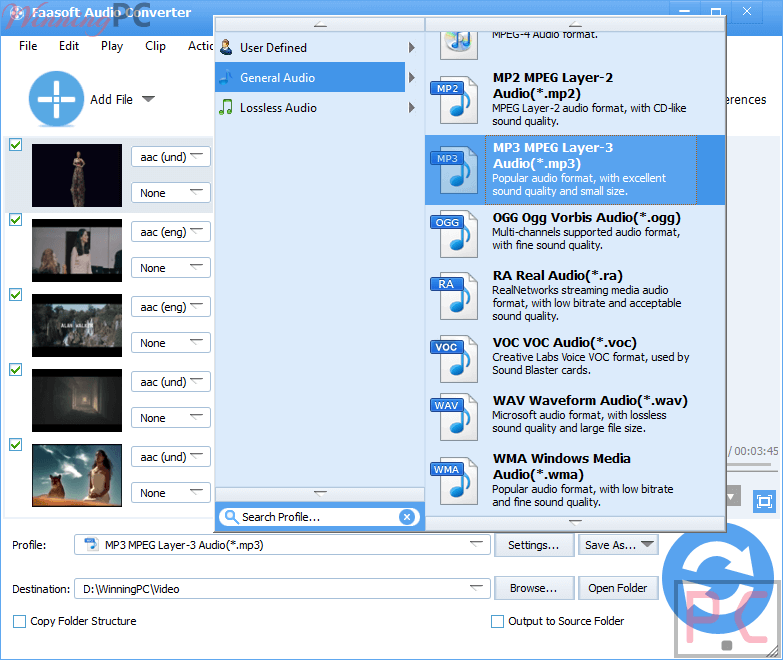This screenshot has height=660, width=783.
Task: Open second file's aac (eng) audio dropdown
Action: click(171, 232)
